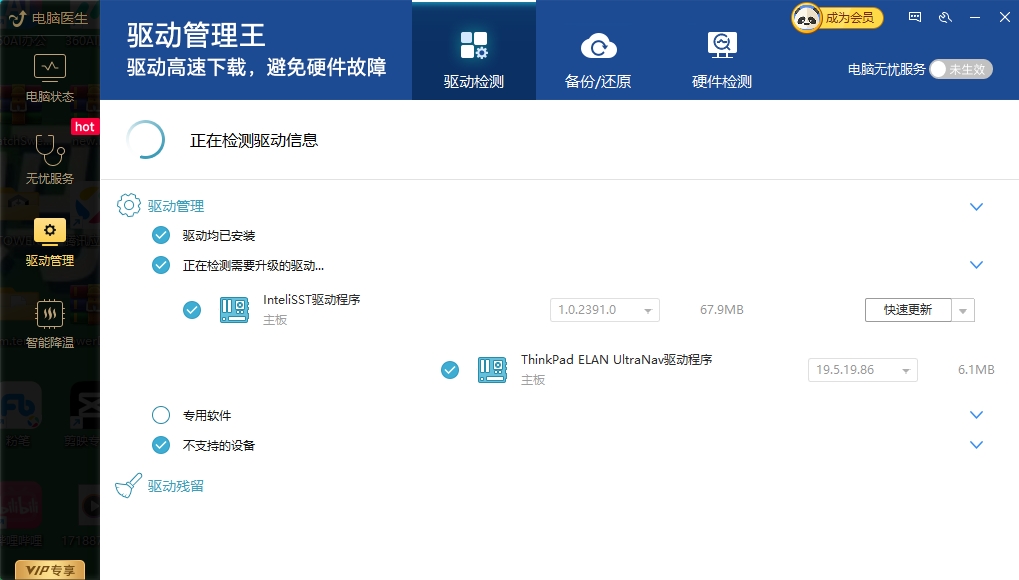Click the InteliSST驱动程序 name
Viewport: 1019px width, 580px height.
click(x=311, y=300)
